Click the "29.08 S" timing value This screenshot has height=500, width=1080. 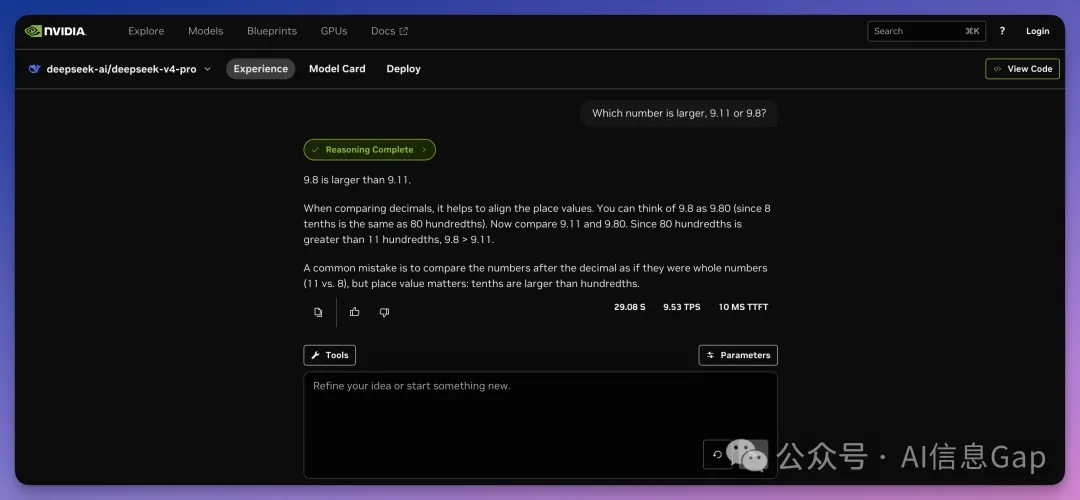(x=630, y=307)
